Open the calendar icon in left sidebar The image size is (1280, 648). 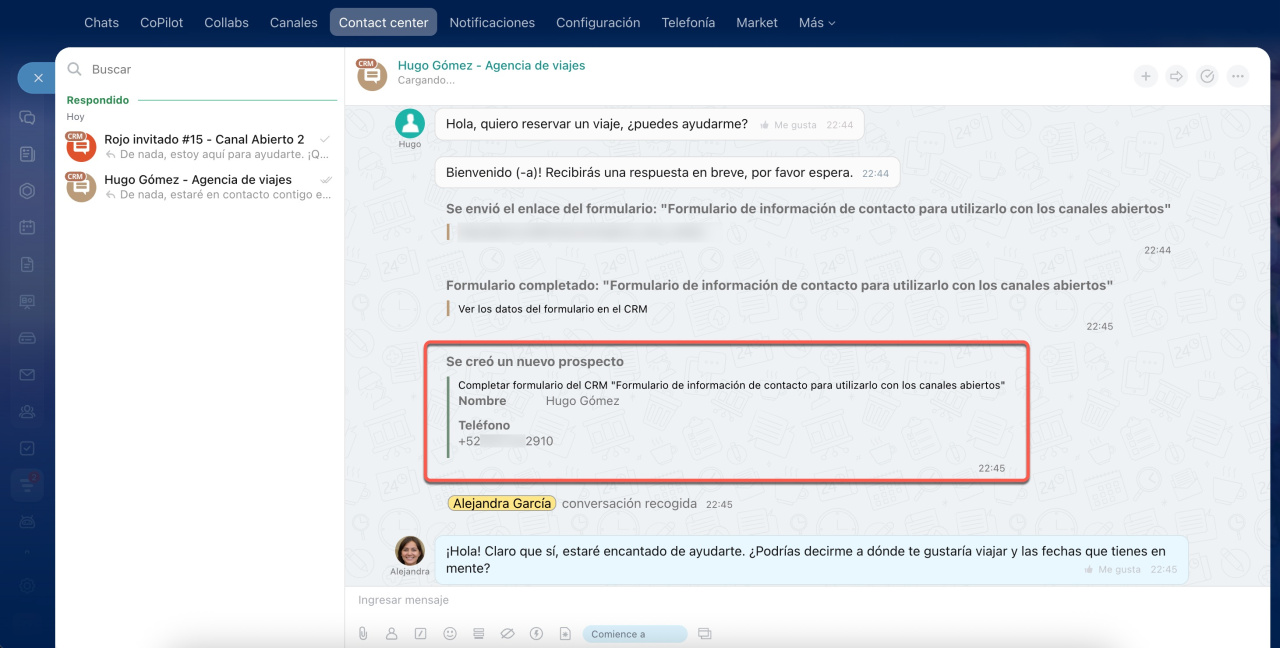tap(27, 227)
